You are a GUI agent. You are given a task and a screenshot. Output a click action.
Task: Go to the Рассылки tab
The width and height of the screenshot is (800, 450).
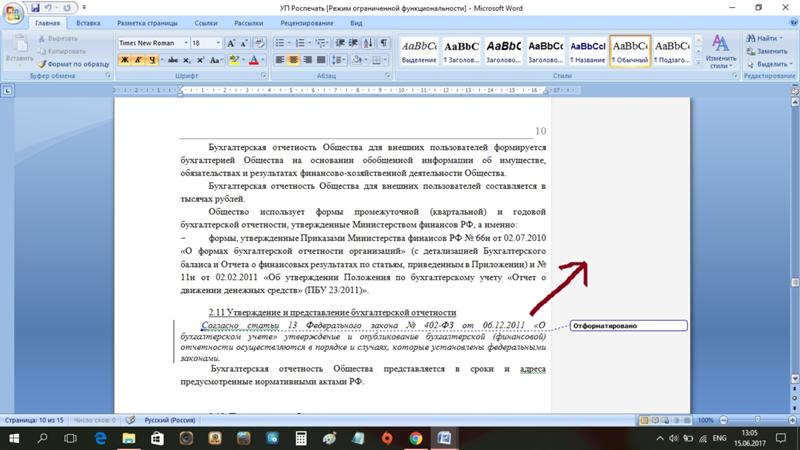pos(248,23)
